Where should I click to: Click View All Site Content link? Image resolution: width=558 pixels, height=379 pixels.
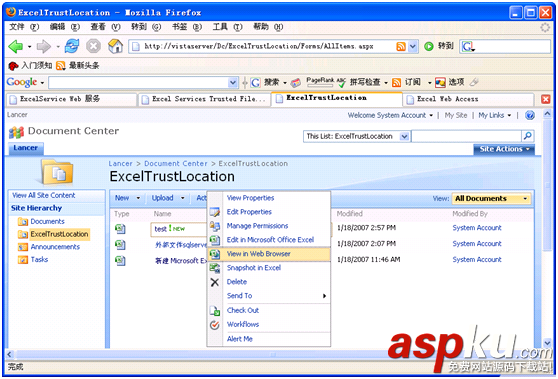pos(43,195)
